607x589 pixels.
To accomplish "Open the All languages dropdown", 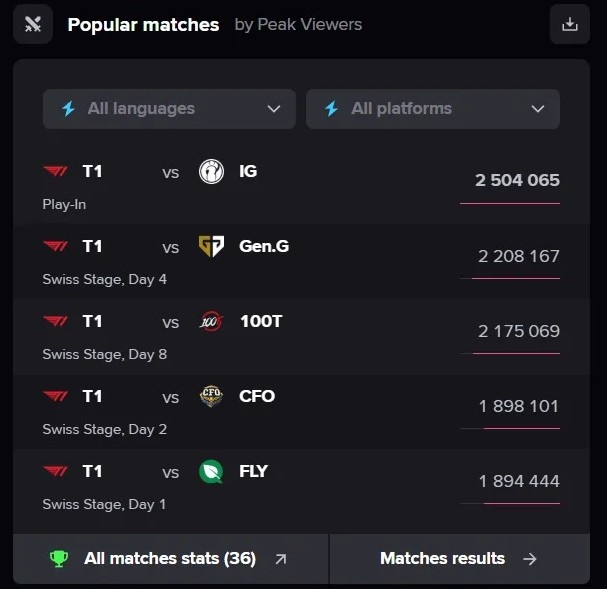I will click(x=169, y=109).
